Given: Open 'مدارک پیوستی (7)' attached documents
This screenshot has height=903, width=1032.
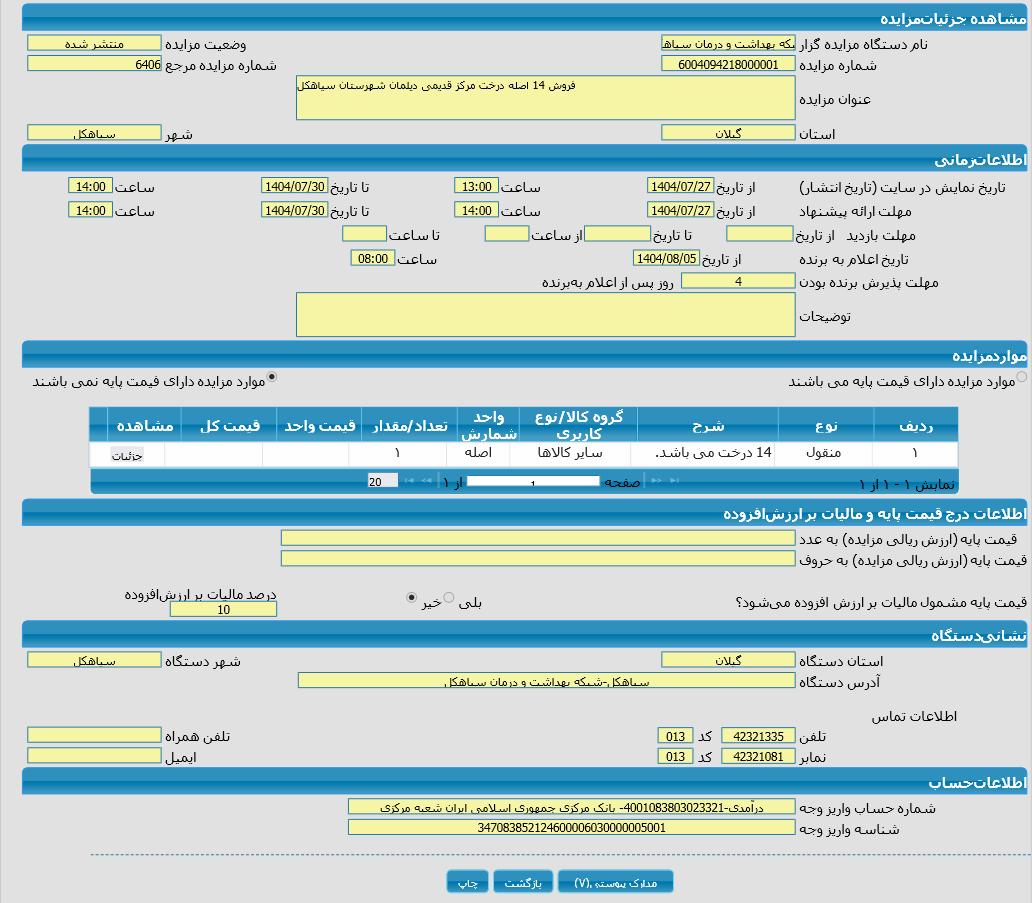Looking at the screenshot, I should click(615, 882).
